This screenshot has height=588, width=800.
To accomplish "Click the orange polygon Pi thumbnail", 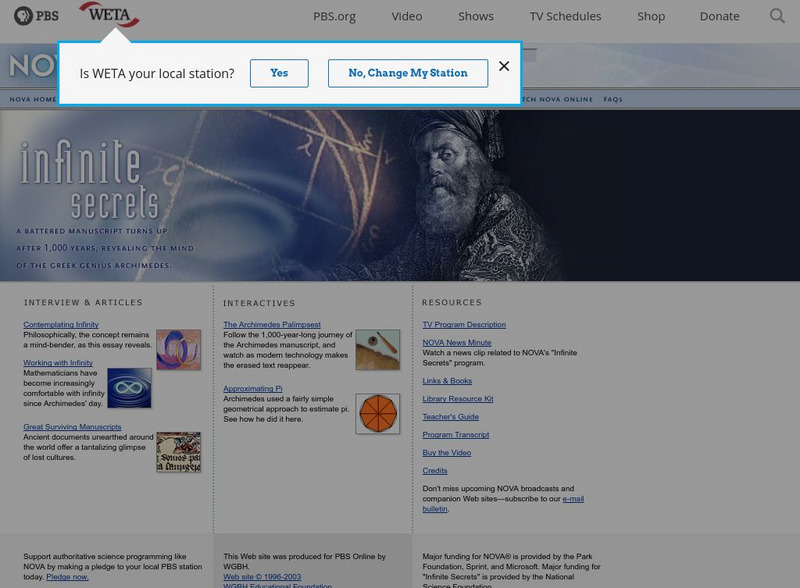I will (378, 413).
